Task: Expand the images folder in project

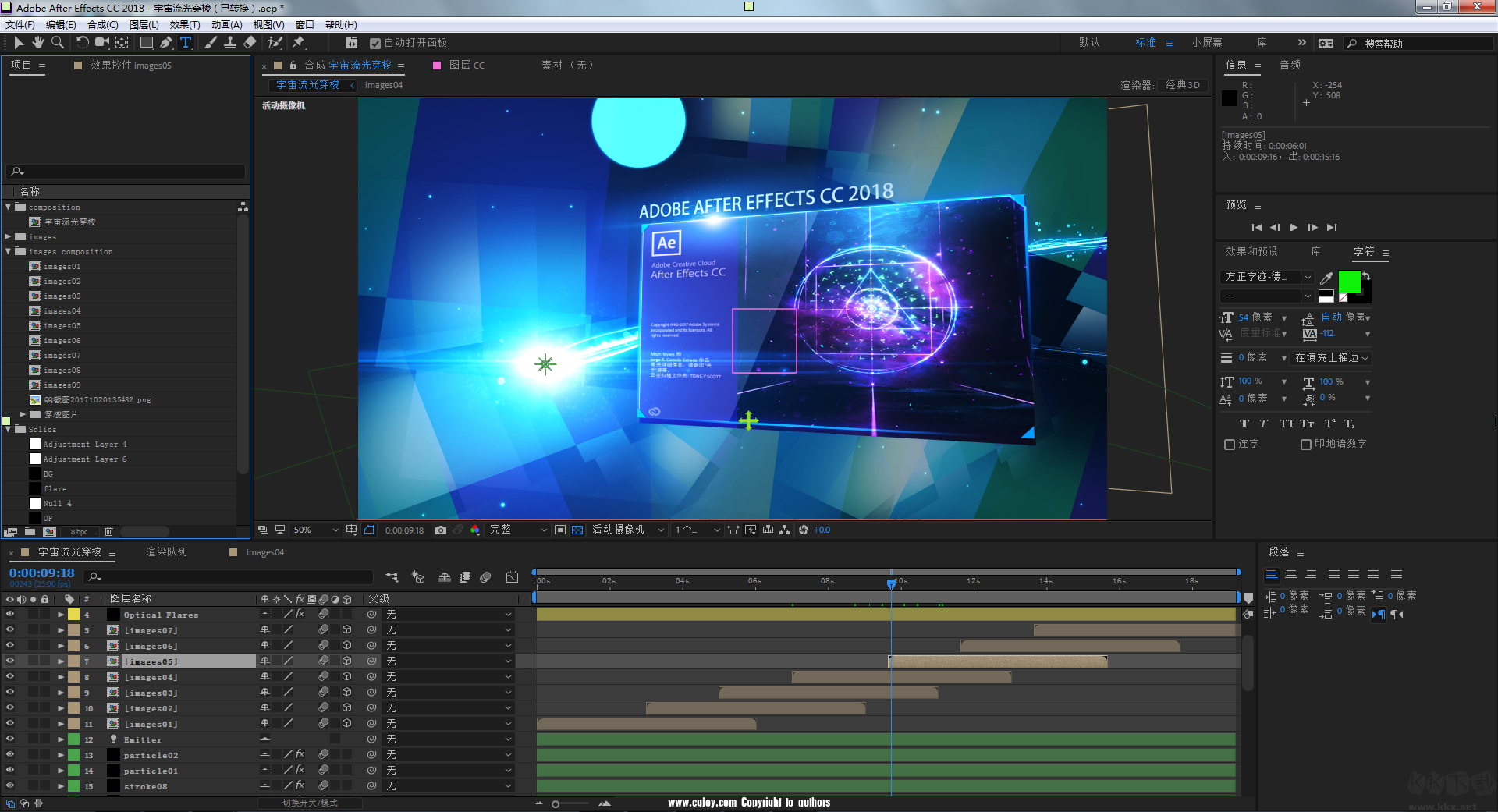Action: tap(9, 237)
